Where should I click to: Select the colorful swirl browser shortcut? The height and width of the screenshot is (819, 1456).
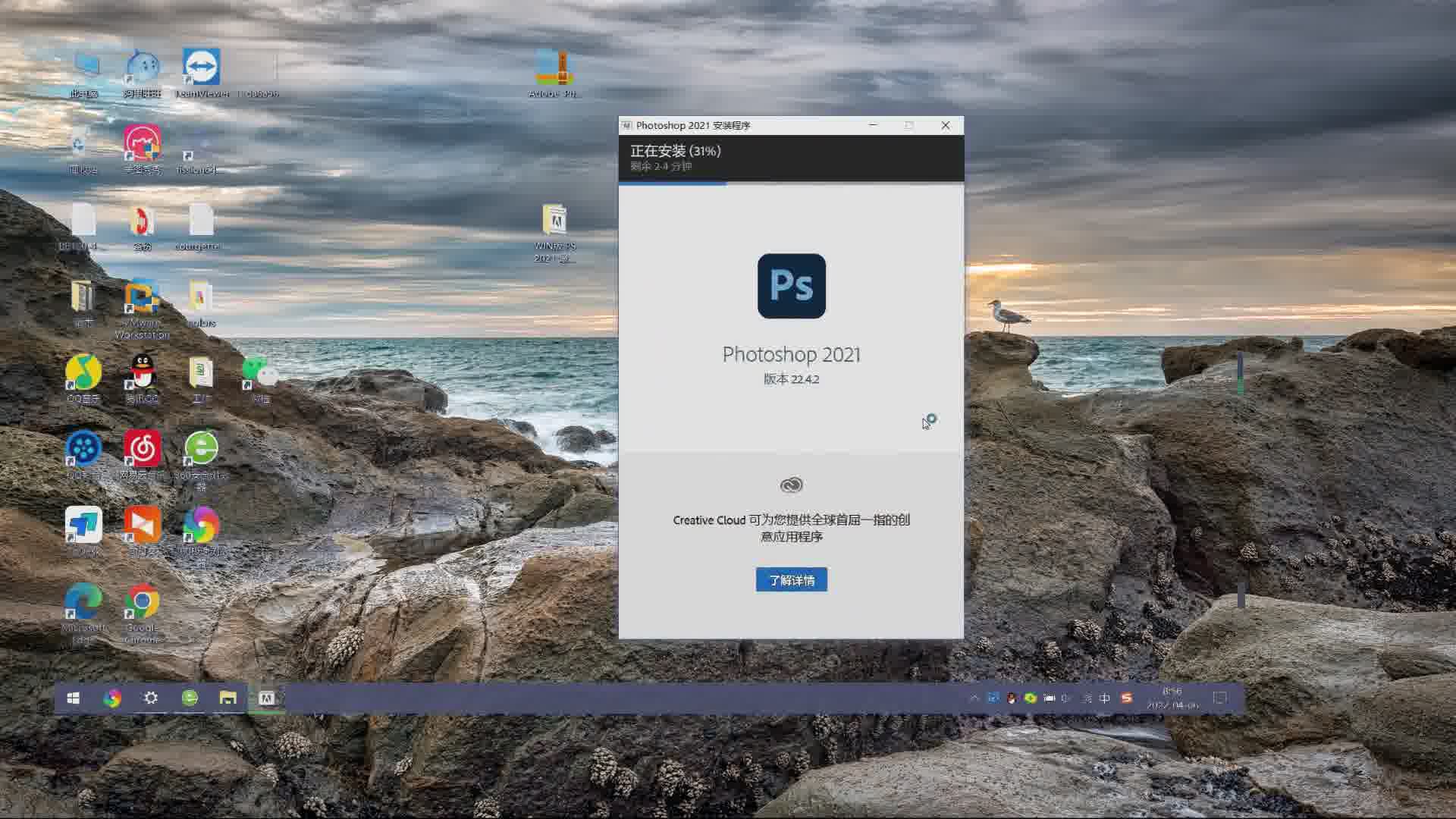click(x=201, y=537)
